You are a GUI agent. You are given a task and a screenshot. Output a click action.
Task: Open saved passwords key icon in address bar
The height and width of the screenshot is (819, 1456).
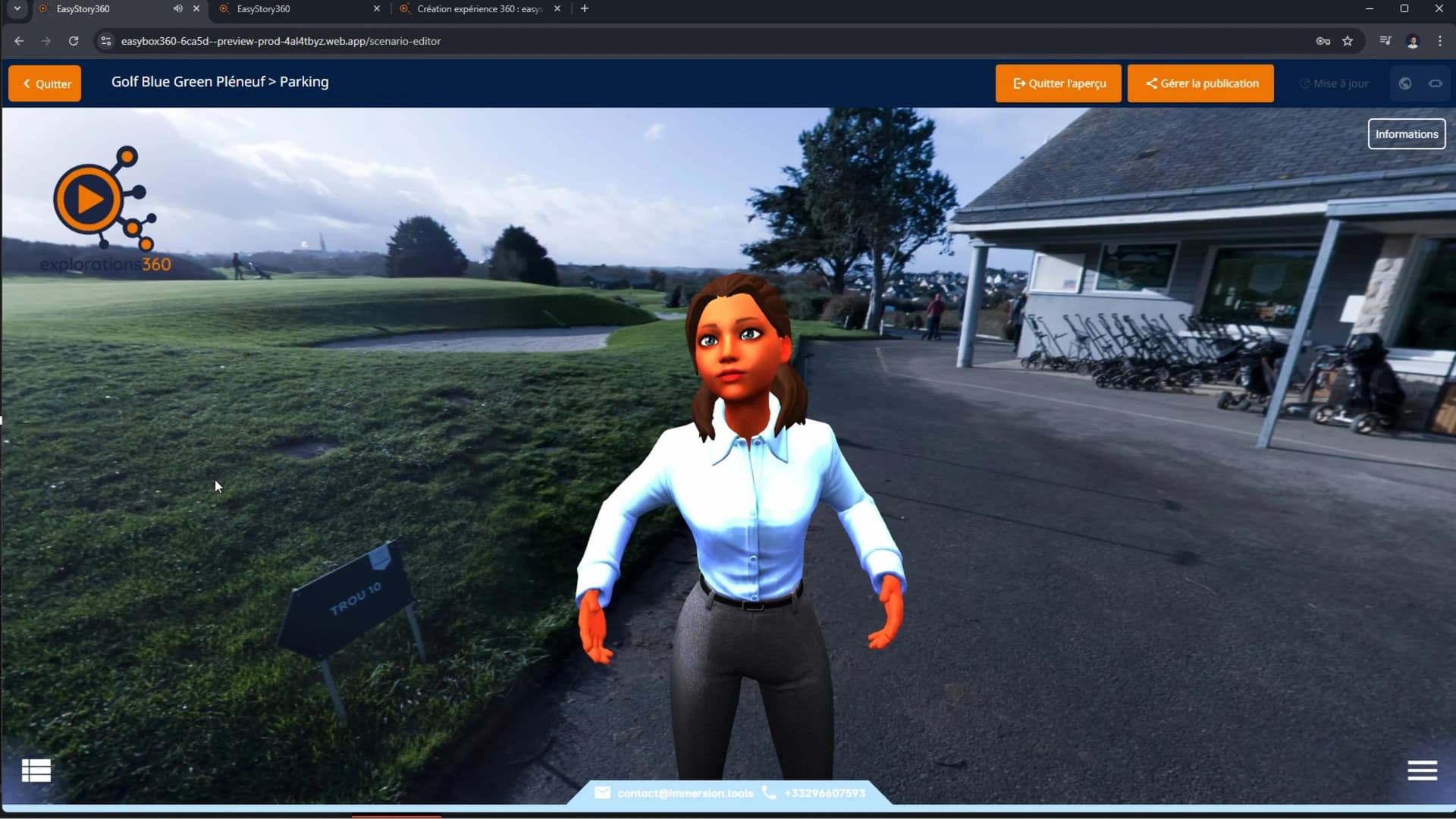point(1323,41)
